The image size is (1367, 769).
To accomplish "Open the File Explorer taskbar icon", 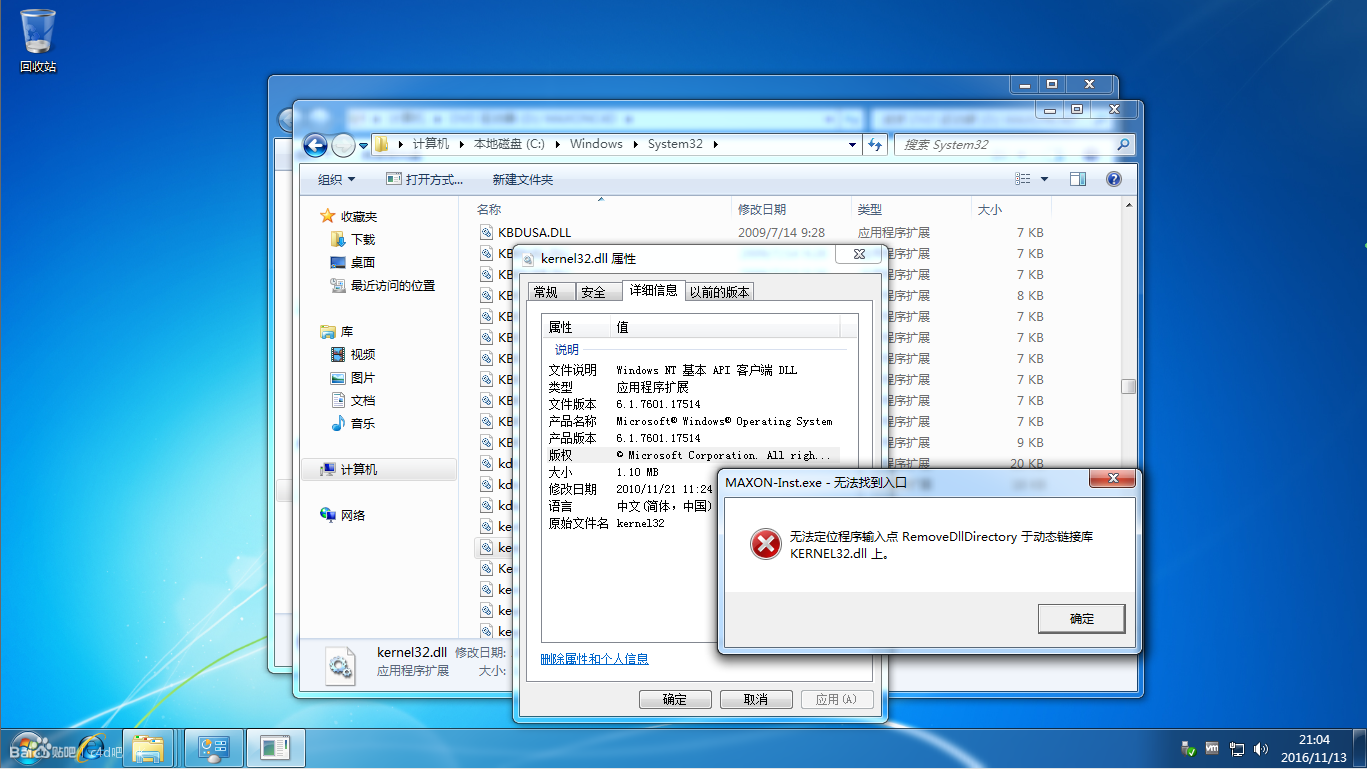I will [148, 748].
